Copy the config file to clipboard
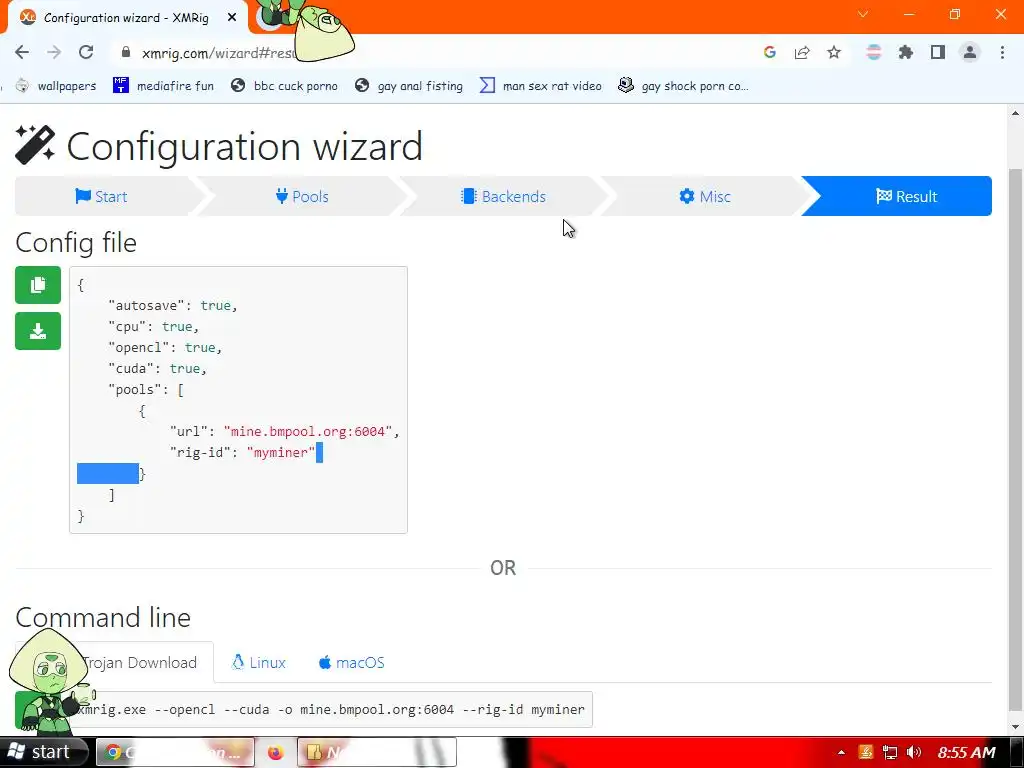The height and width of the screenshot is (768, 1024). (x=38, y=285)
